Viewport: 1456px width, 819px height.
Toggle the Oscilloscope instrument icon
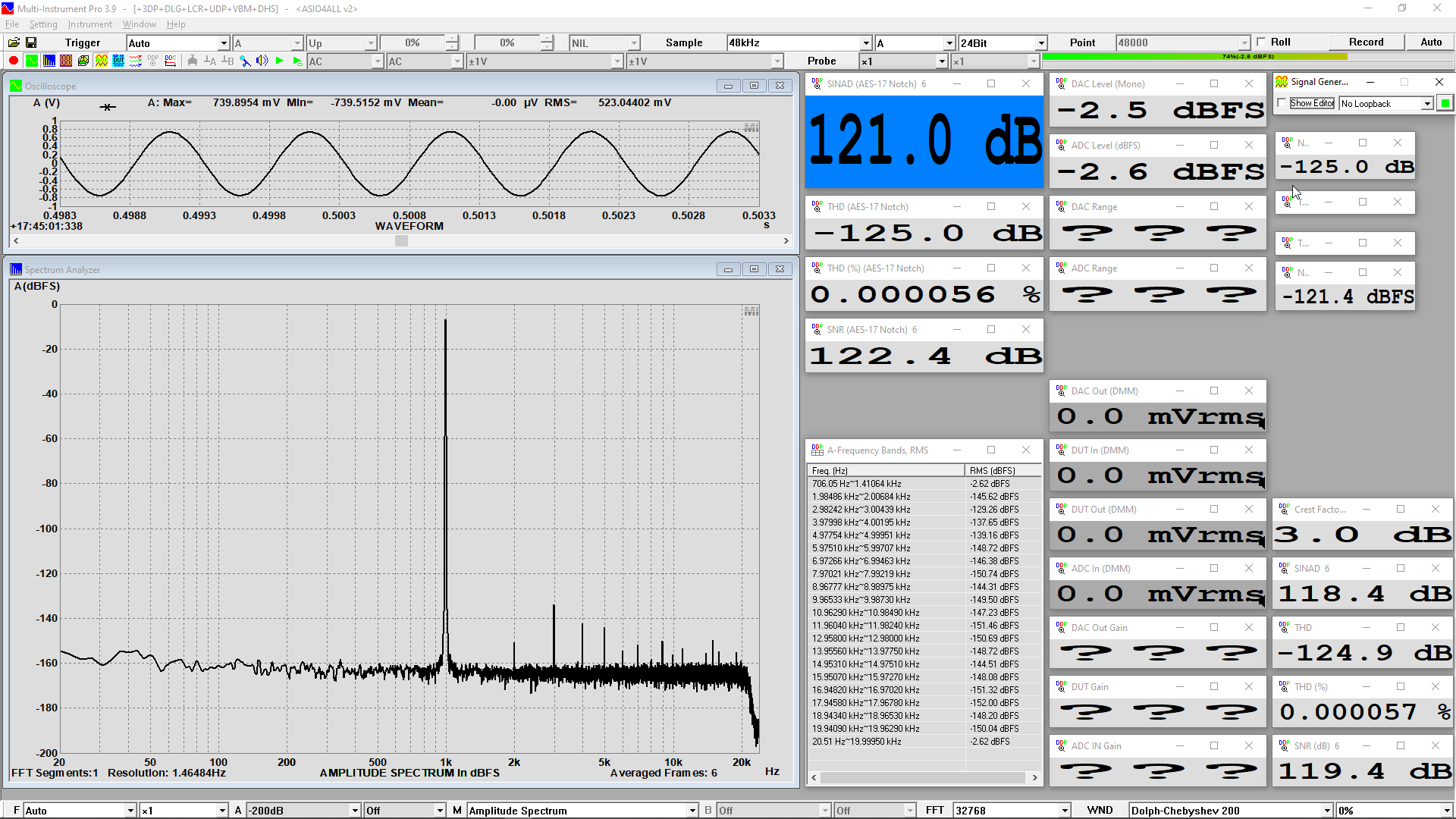point(32,61)
